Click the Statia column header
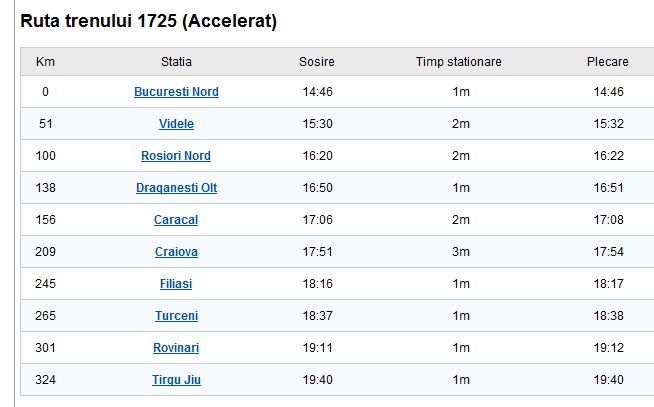The width and height of the screenshot is (654, 407). [176, 62]
